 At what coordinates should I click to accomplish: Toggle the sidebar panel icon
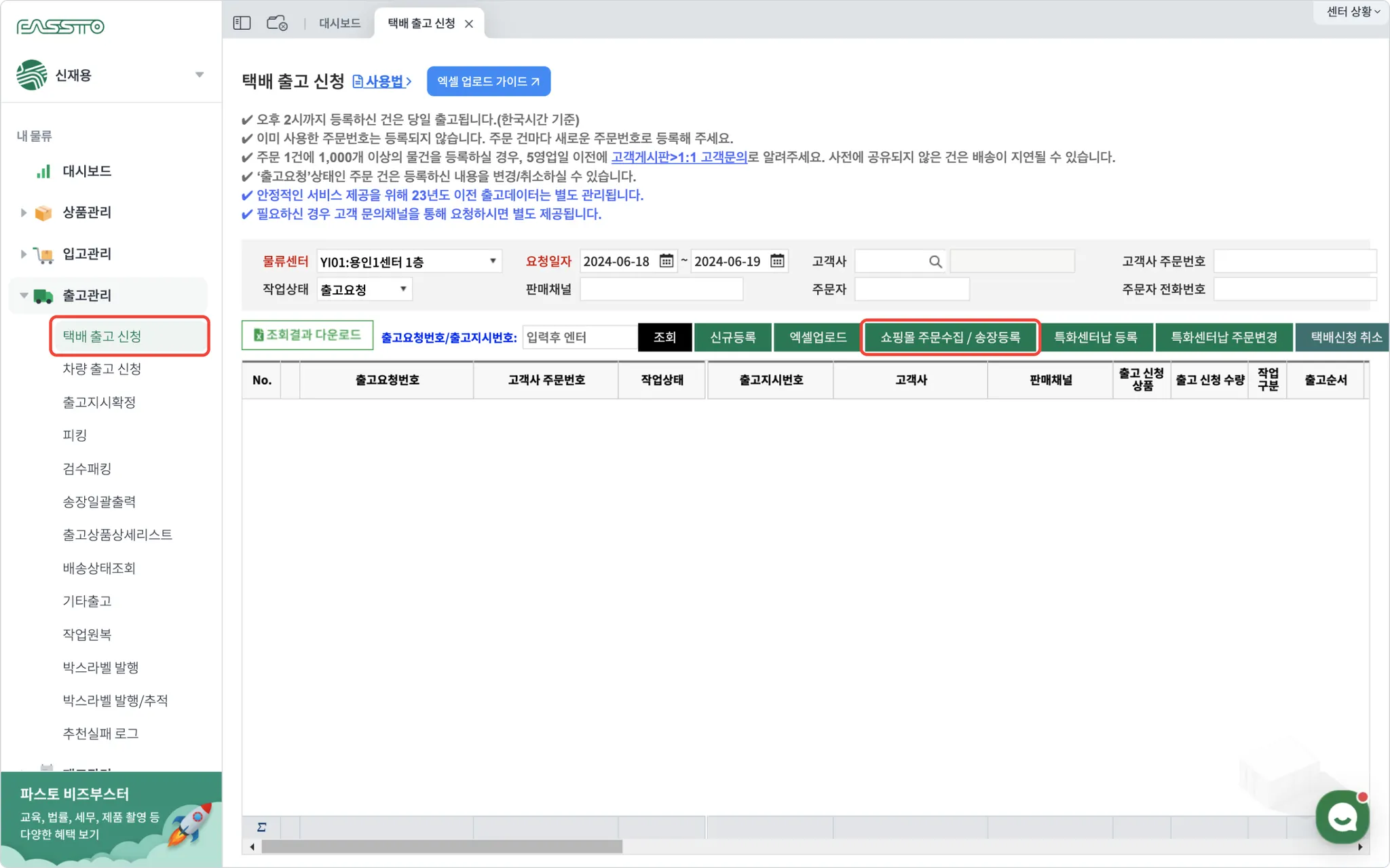pos(242,23)
